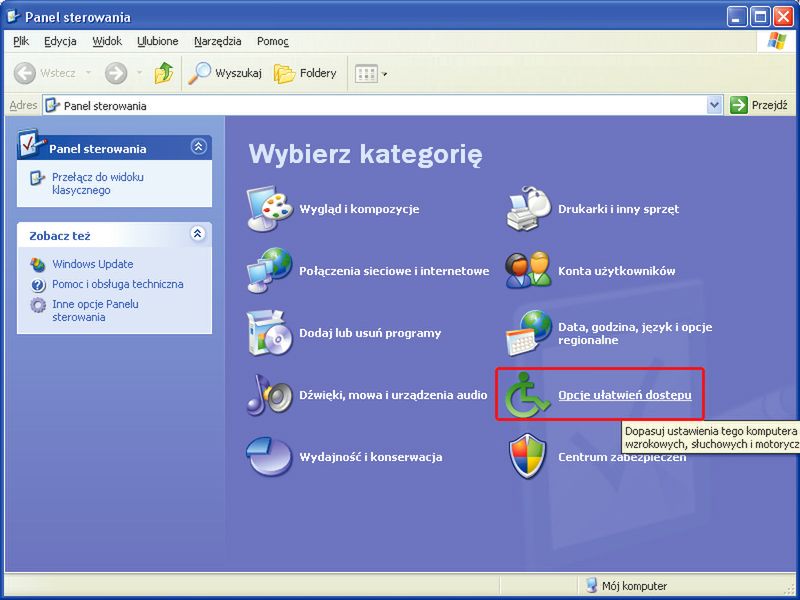Image resolution: width=800 pixels, height=600 pixels.
Task: Open Wygląd i kompozycje category text
Action: [x=359, y=209]
